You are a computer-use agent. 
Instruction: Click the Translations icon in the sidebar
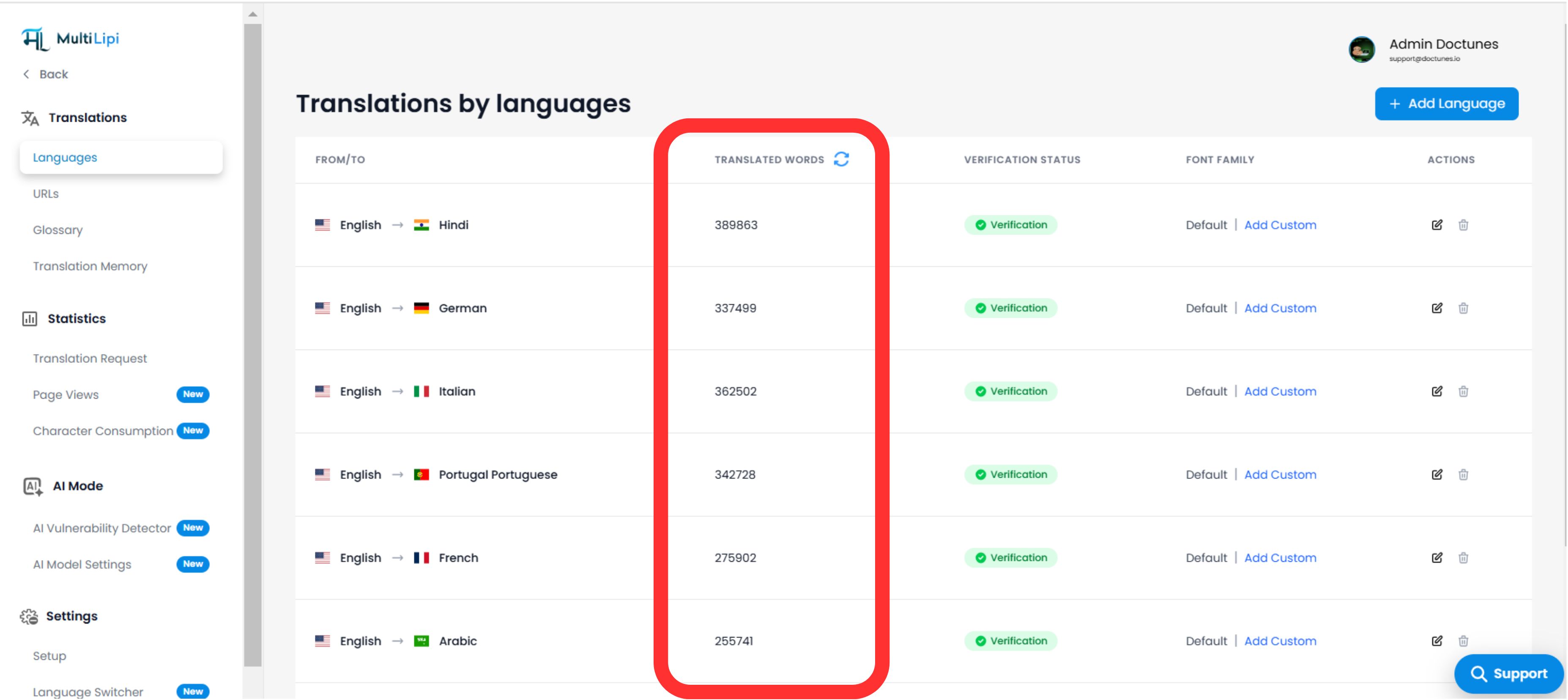(30, 118)
